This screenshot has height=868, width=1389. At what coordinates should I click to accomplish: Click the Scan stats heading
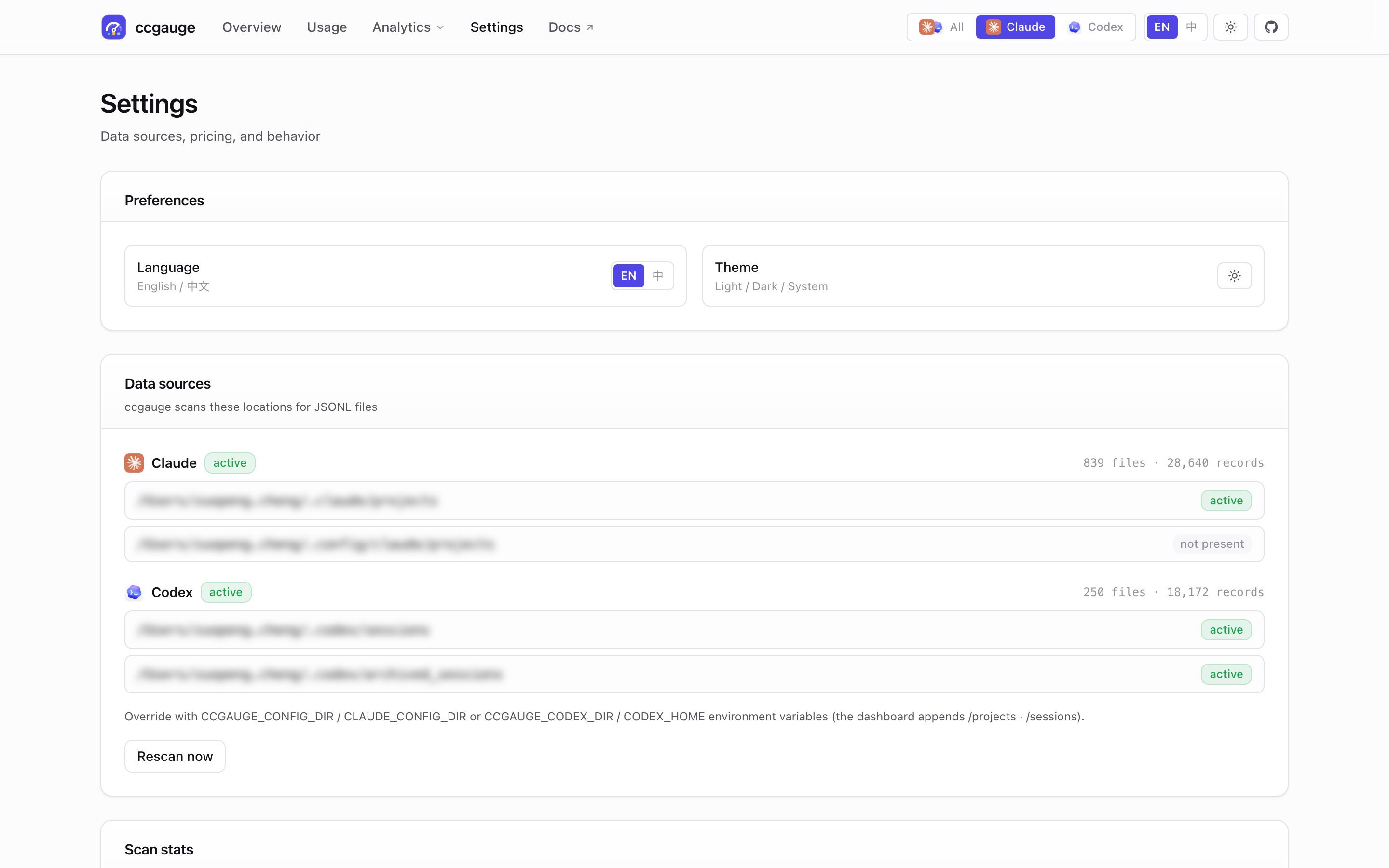click(x=159, y=850)
